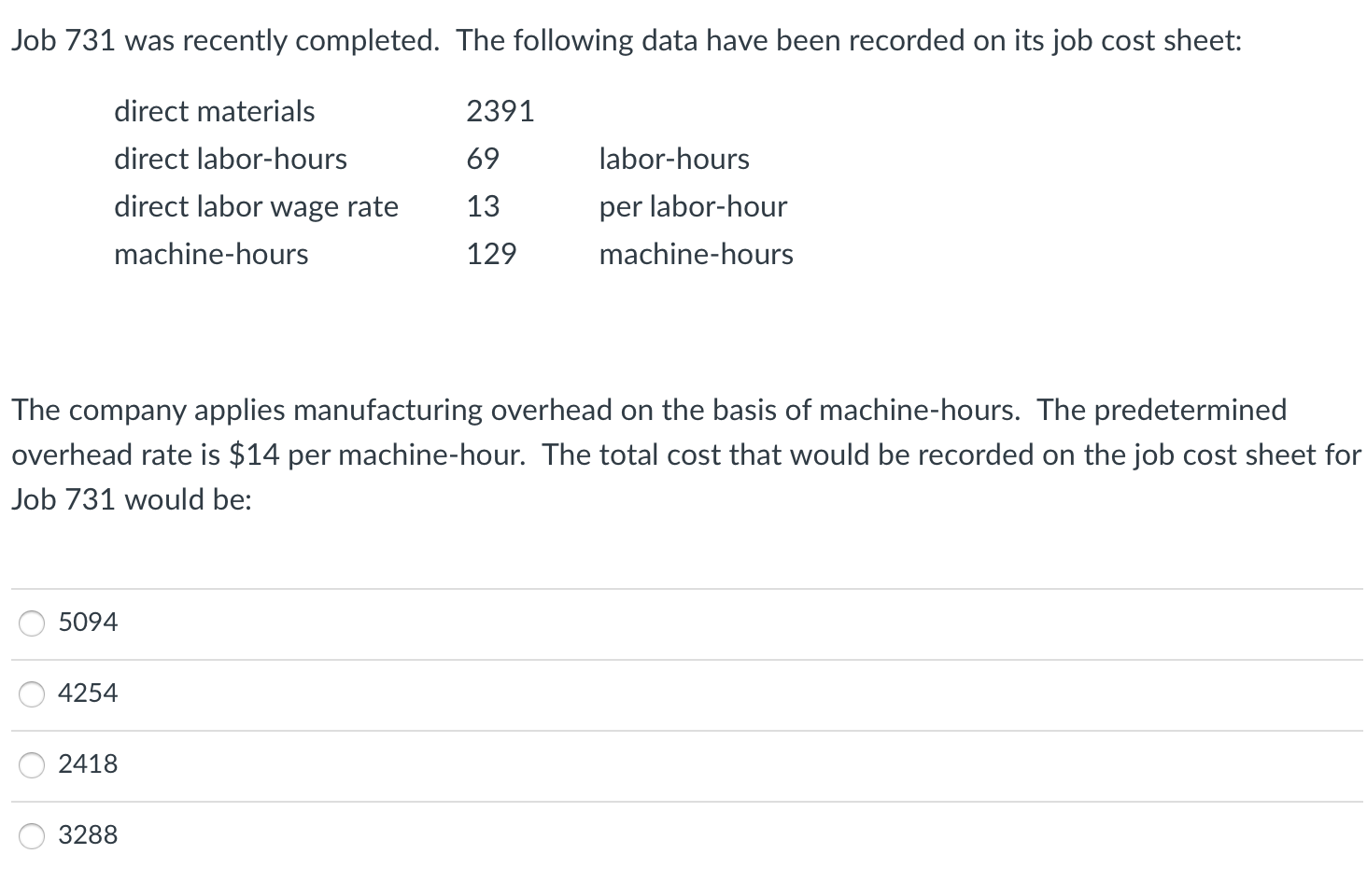Click the answer text 3288

[x=87, y=834]
